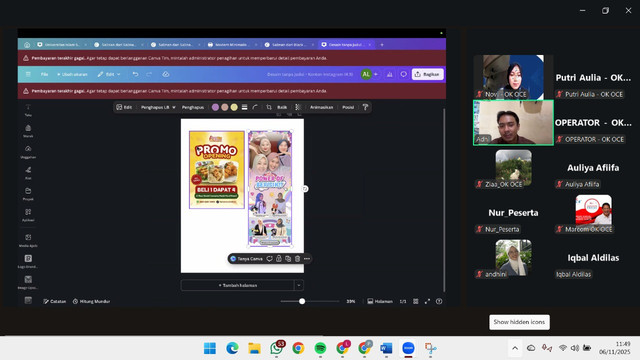Open Penghapus LB dropdown
The image size is (640, 360).
(158, 107)
